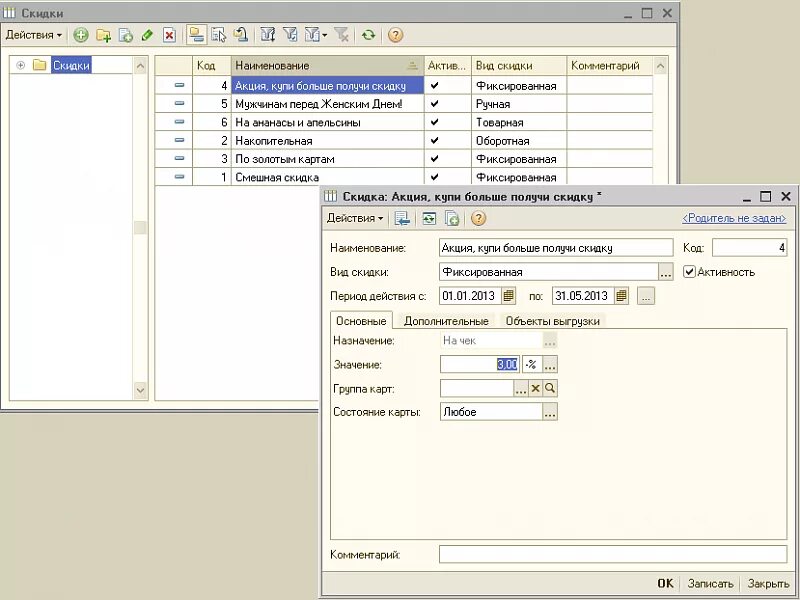The image size is (800, 600).
Task: Click the Значение field showing 3,00
Action: pyautogui.click(x=480, y=364)
